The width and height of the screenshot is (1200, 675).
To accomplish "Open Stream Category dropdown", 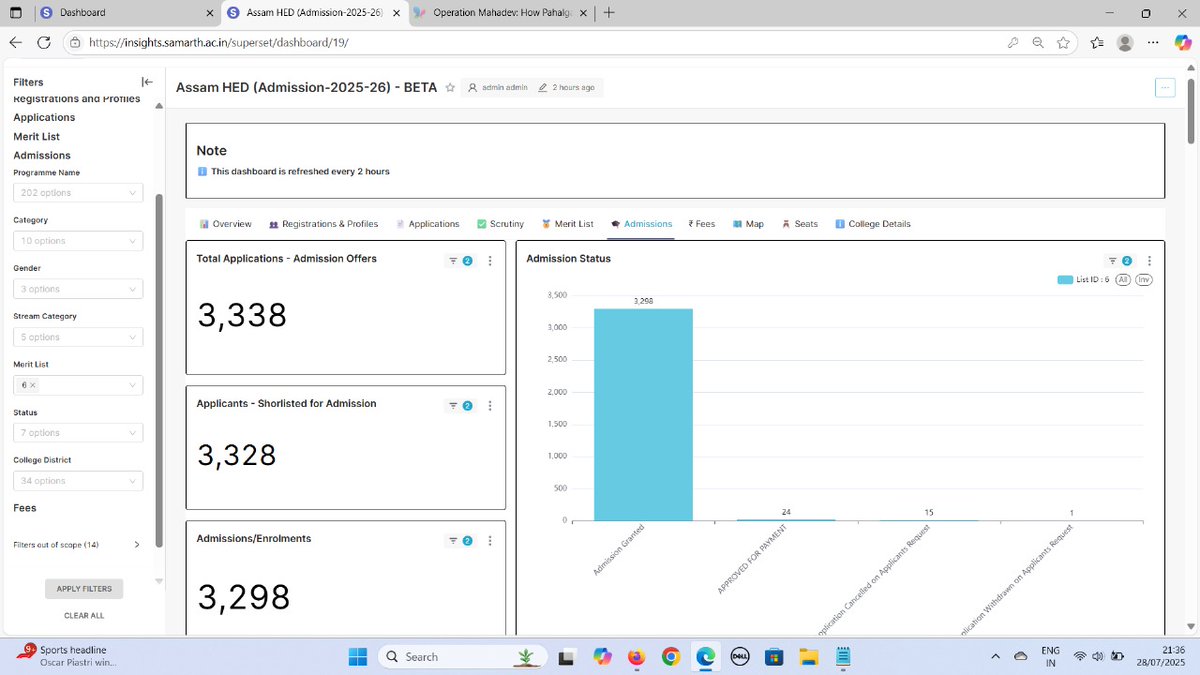I will point(78,337).
